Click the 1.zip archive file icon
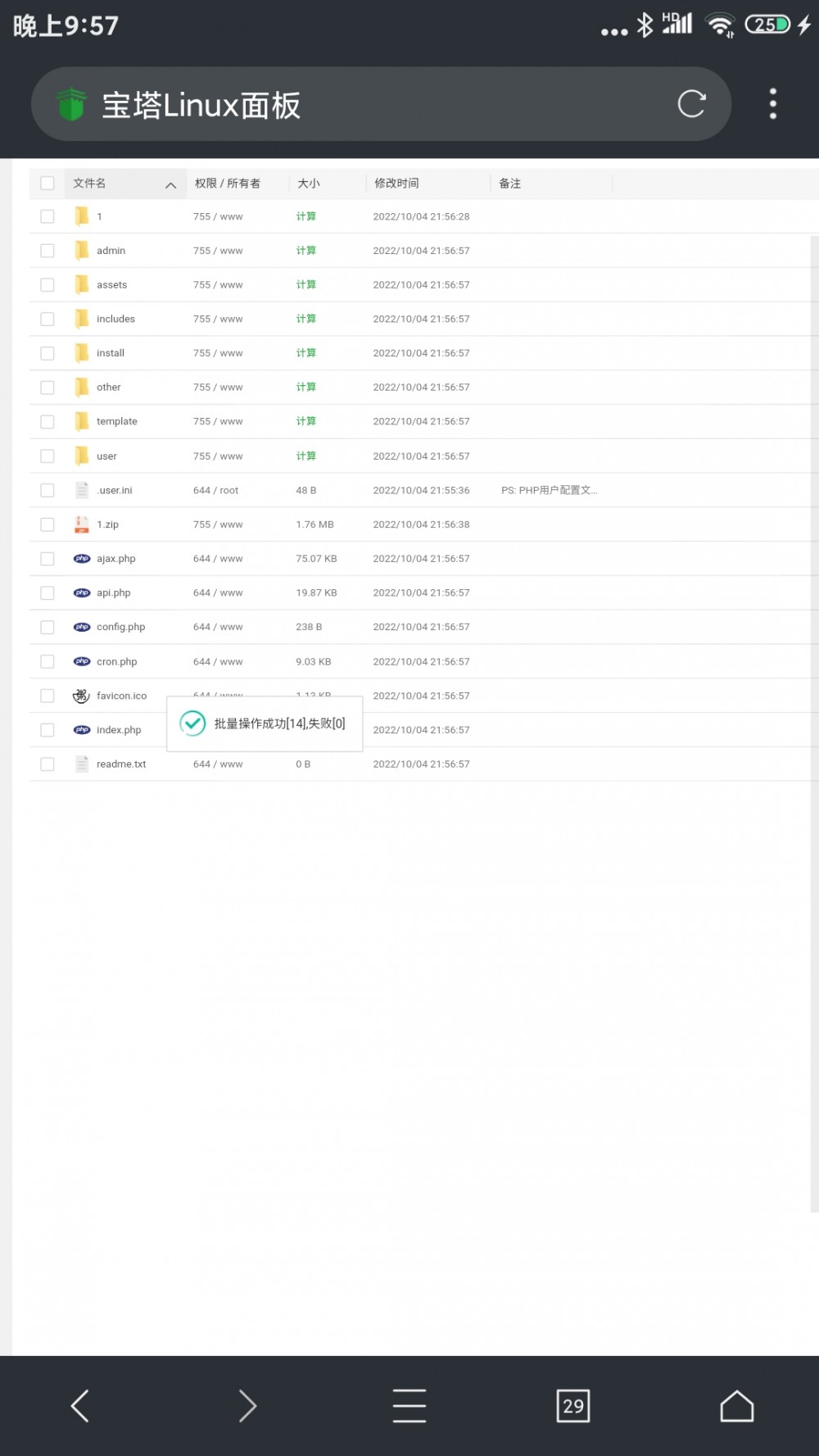This screenshot has width=819, height=1456. 82,524
